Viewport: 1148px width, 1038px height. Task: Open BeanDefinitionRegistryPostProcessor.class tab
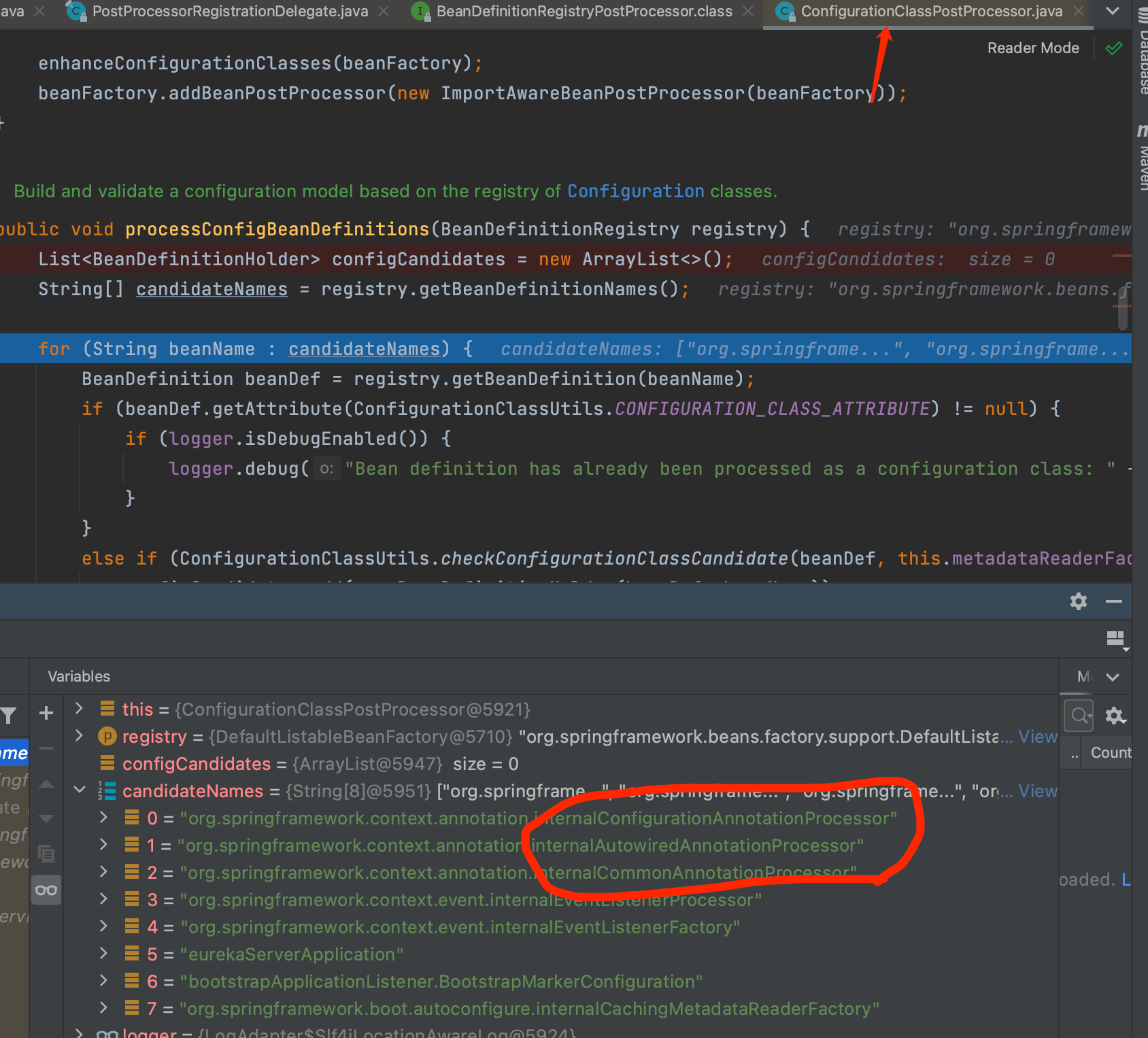click(x=584, y=12)
